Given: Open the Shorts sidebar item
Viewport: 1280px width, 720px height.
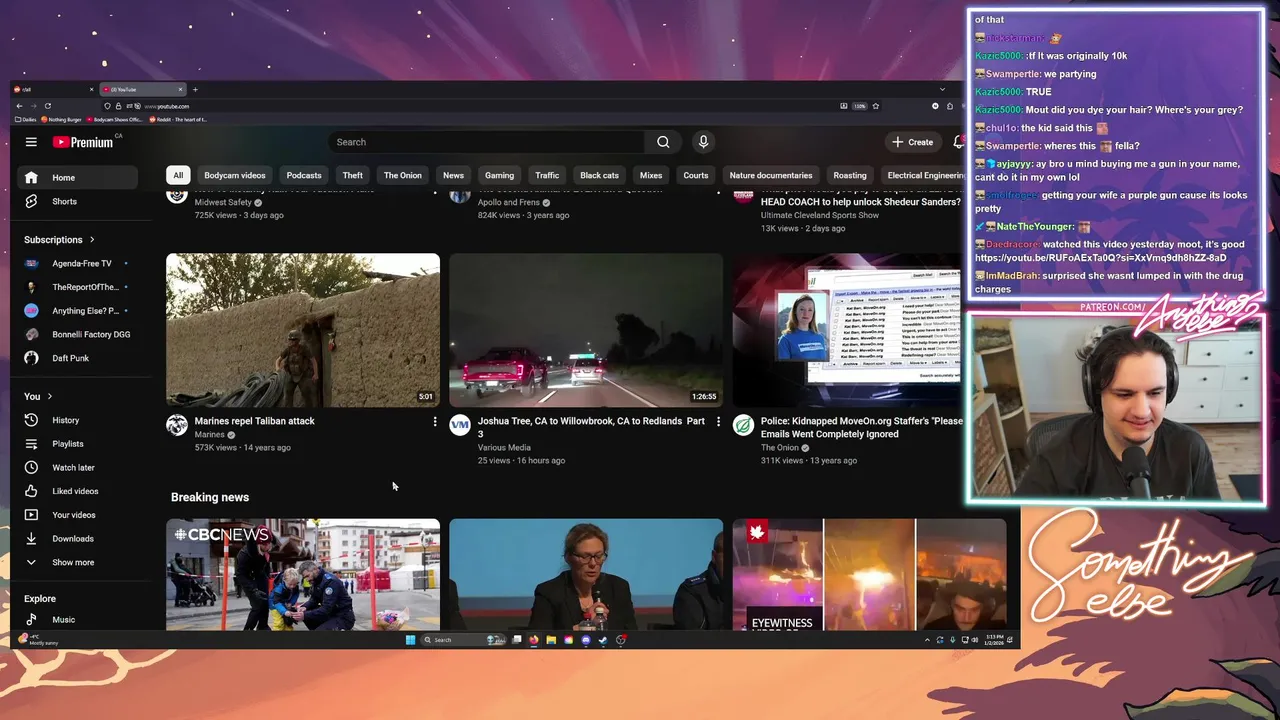Looking at the screenshot, I should tap(78, 201).
